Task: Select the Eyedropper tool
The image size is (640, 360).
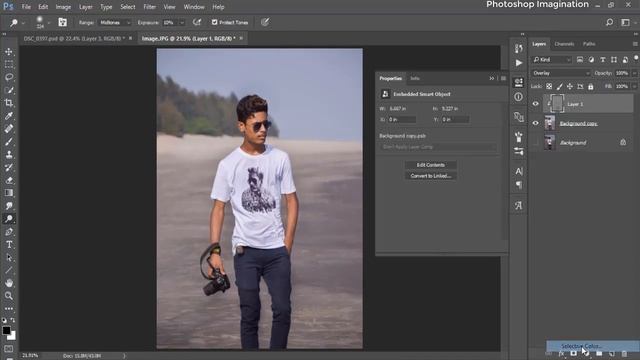Action: coord(9,116)
